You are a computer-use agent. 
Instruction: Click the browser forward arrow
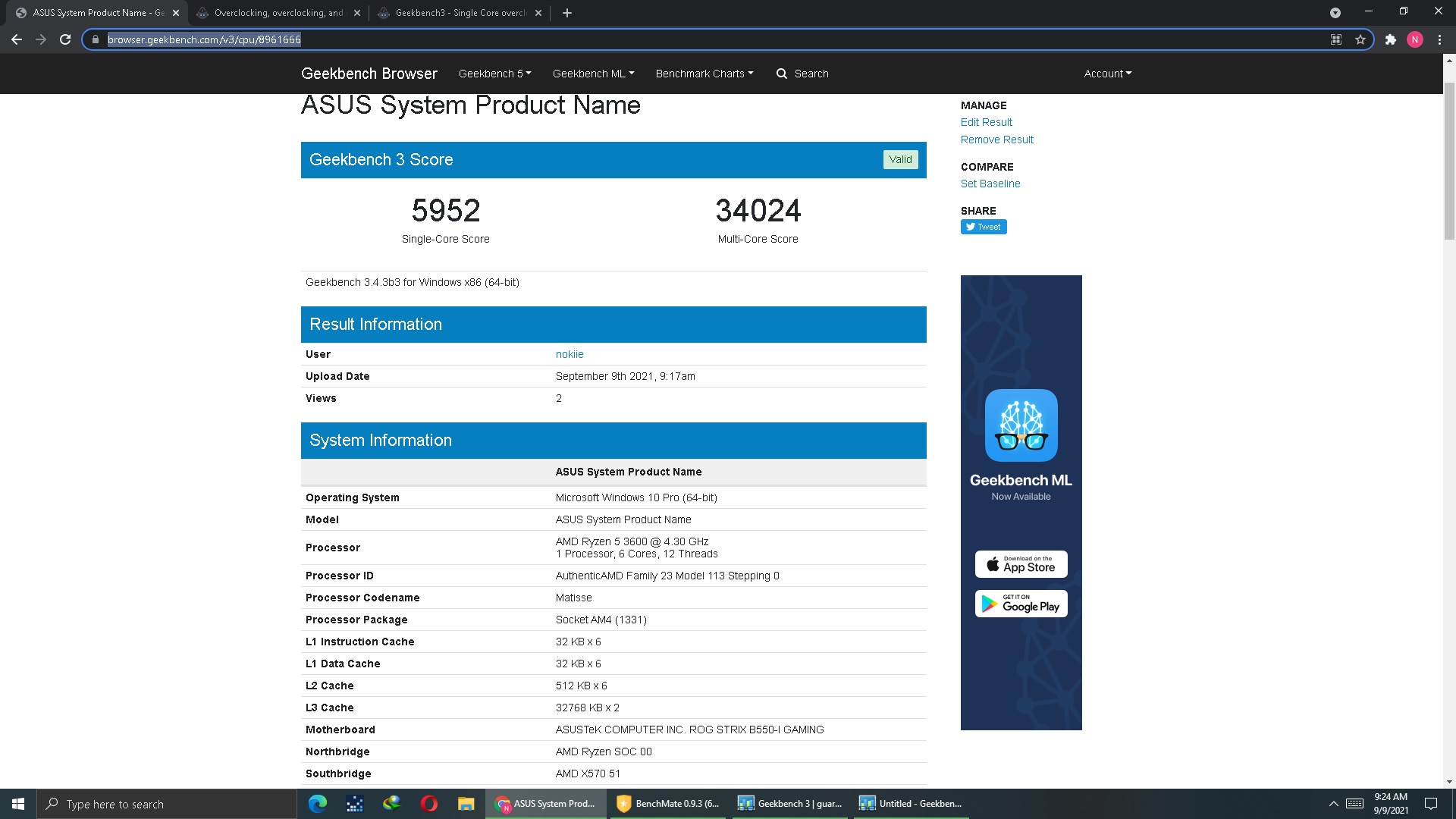tap(41, 39)
